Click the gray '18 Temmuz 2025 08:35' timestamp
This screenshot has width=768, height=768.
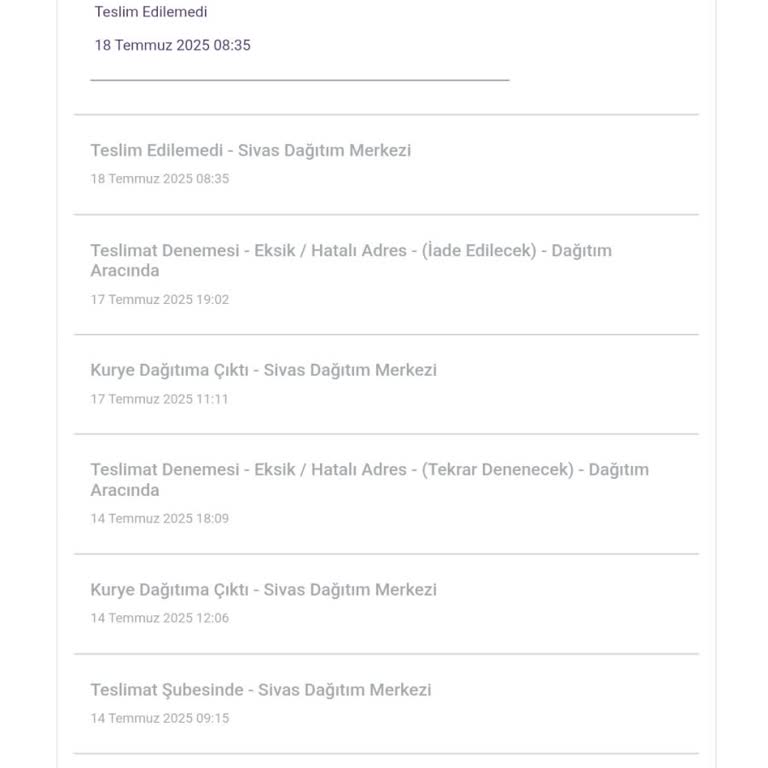[x=159, y=179]
